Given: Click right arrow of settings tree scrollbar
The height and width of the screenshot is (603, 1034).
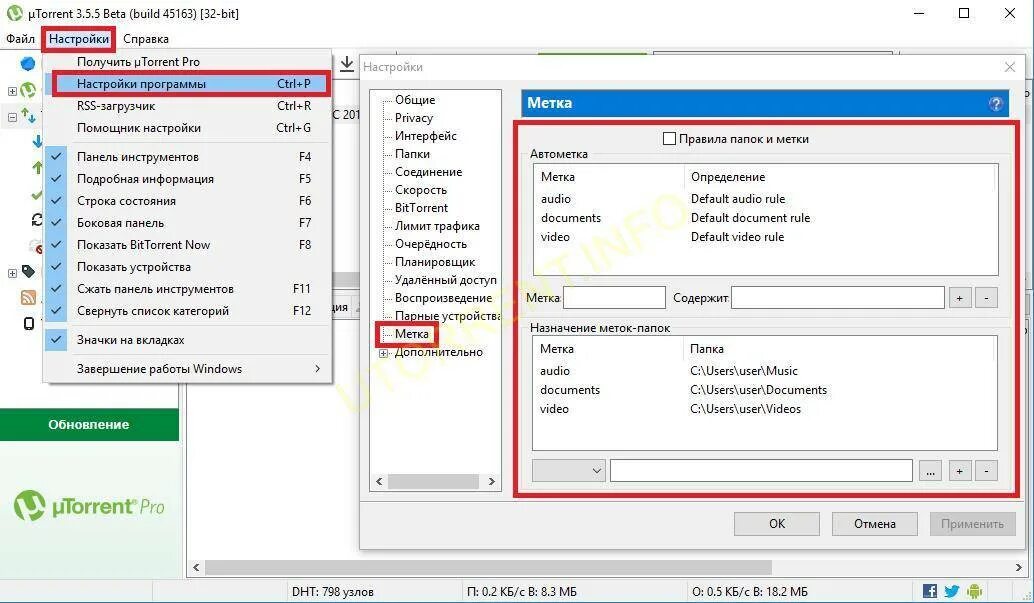Looking at the screenshot, I should click(491, 482).
